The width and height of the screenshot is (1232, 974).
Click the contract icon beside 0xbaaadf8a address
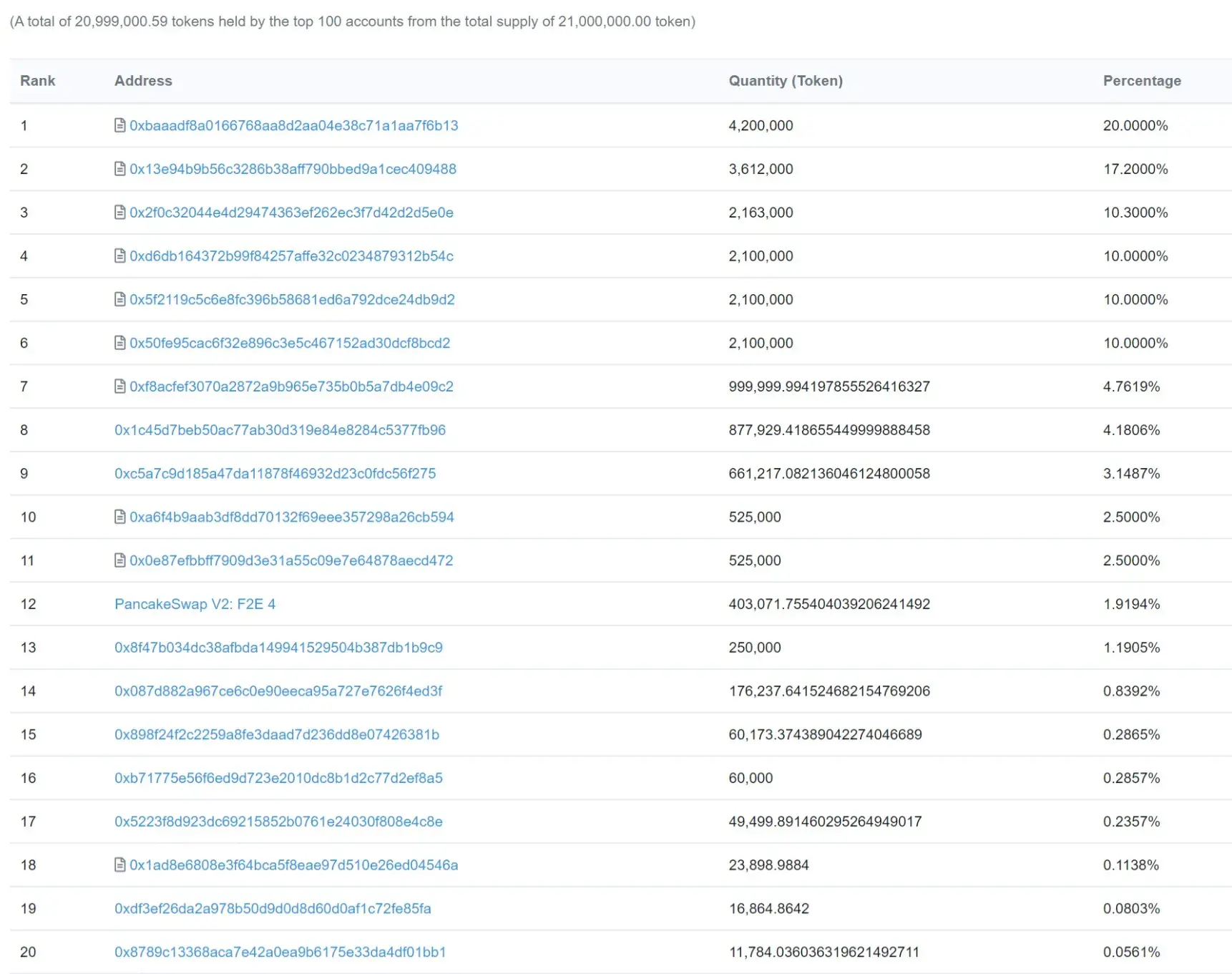click(120, 125)
